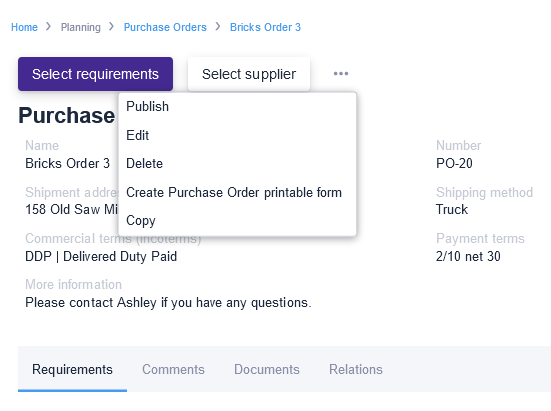Click the chevron after Home breadcrumb

(48, 27)
